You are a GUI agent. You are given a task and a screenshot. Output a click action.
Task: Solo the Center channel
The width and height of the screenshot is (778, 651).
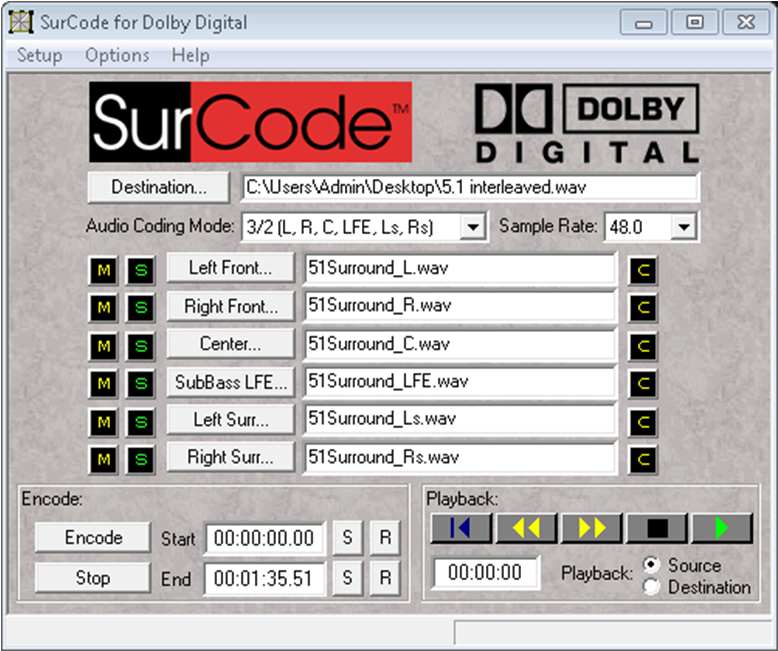click(140, 345)
